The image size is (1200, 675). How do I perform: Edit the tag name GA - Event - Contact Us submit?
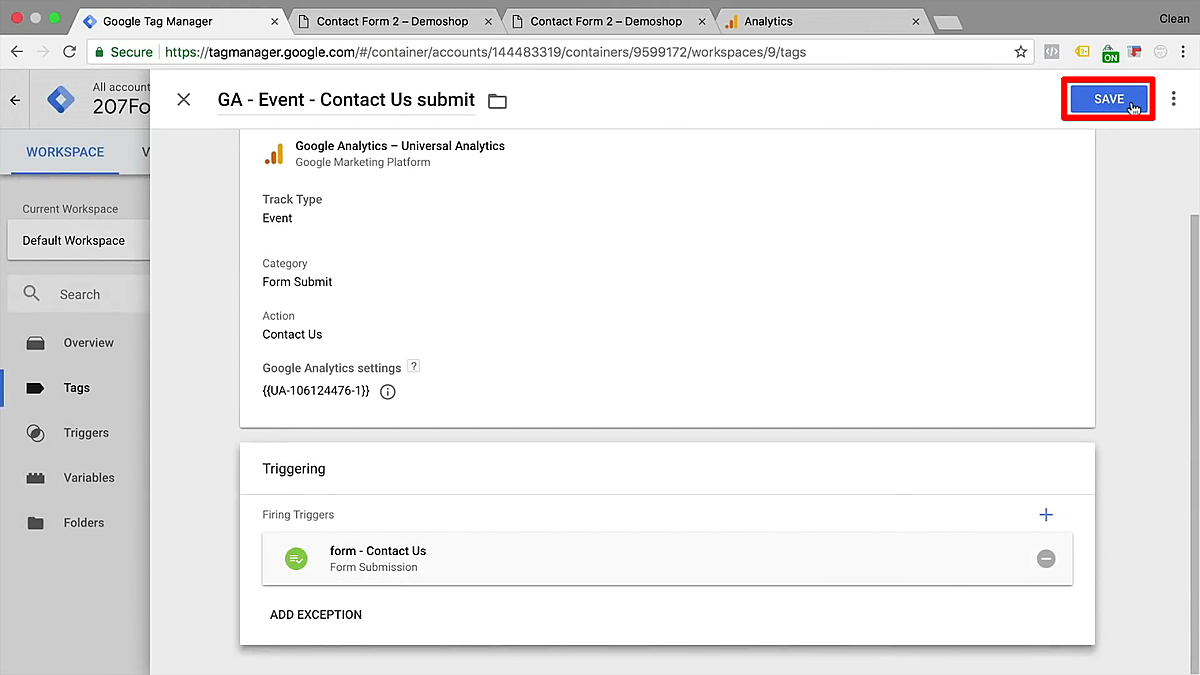click(x=346, y=99)
